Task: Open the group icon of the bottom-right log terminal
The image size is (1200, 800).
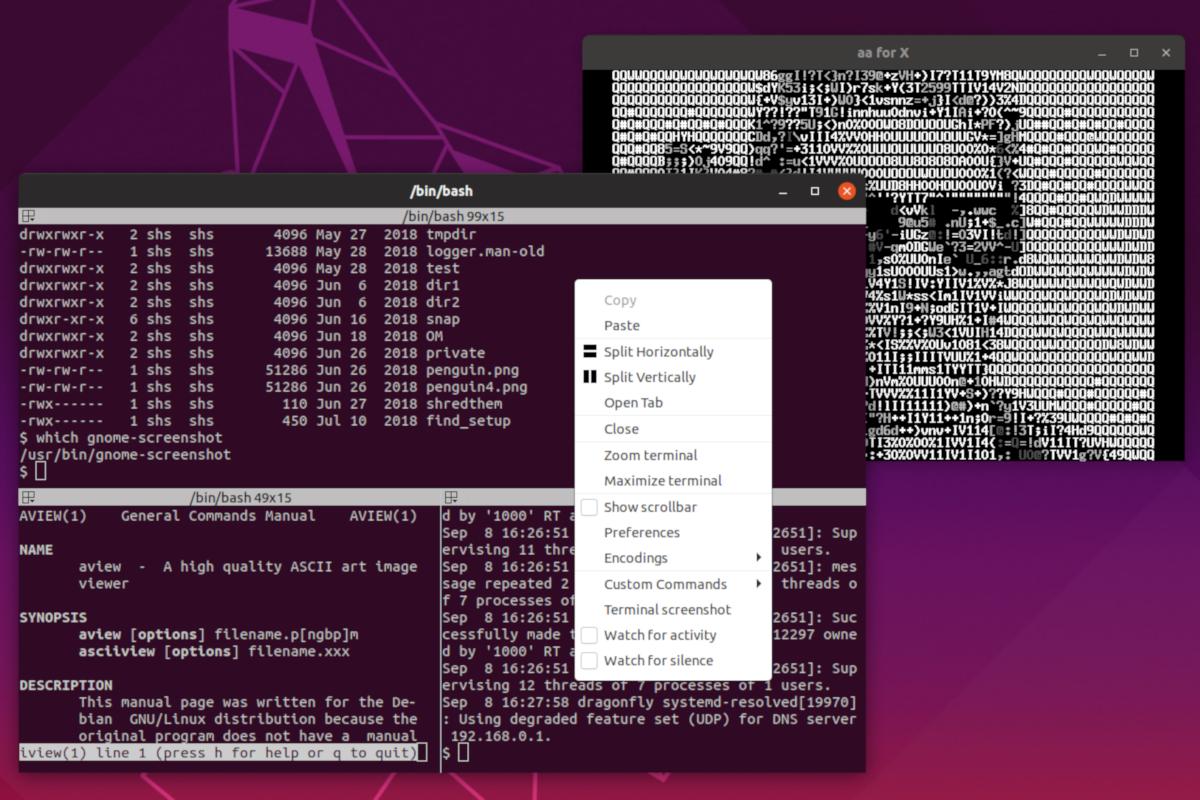Action: pos(451,497)
